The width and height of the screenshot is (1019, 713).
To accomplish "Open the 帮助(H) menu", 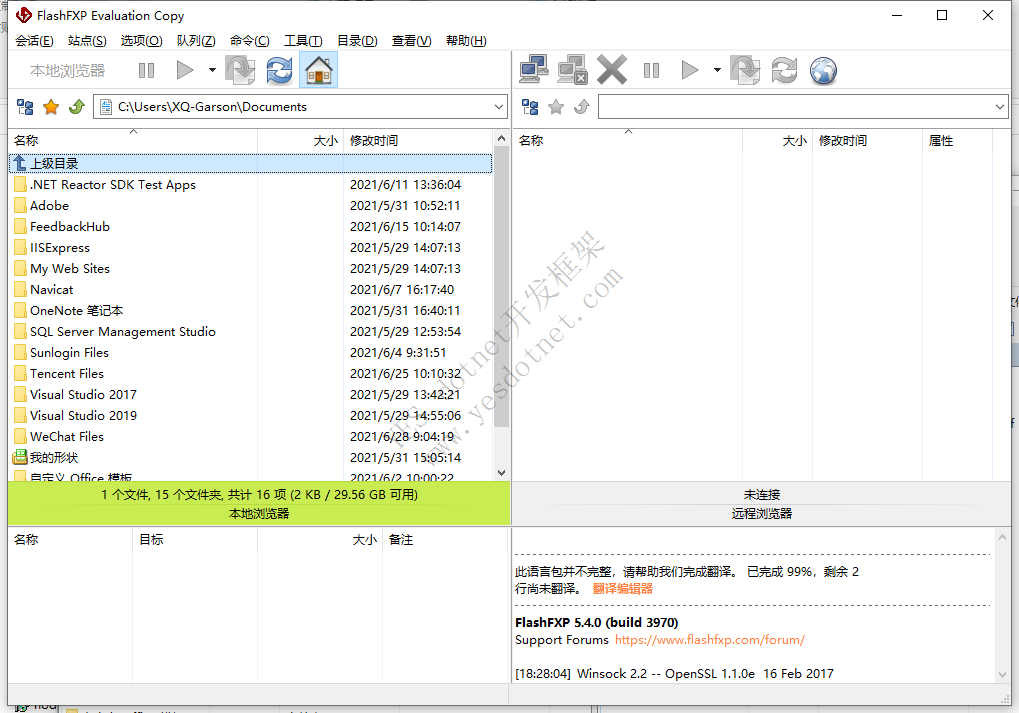I will [x=466, y=41].
